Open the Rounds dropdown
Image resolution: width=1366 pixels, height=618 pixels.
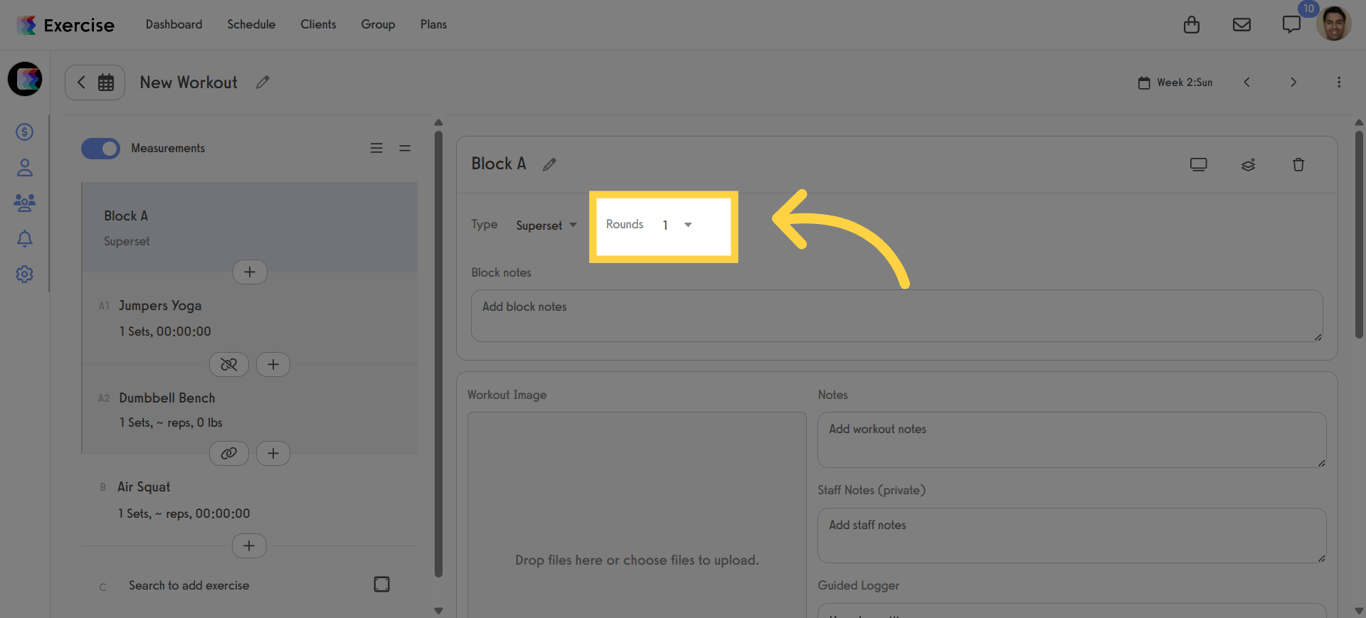tap(677, 225)
